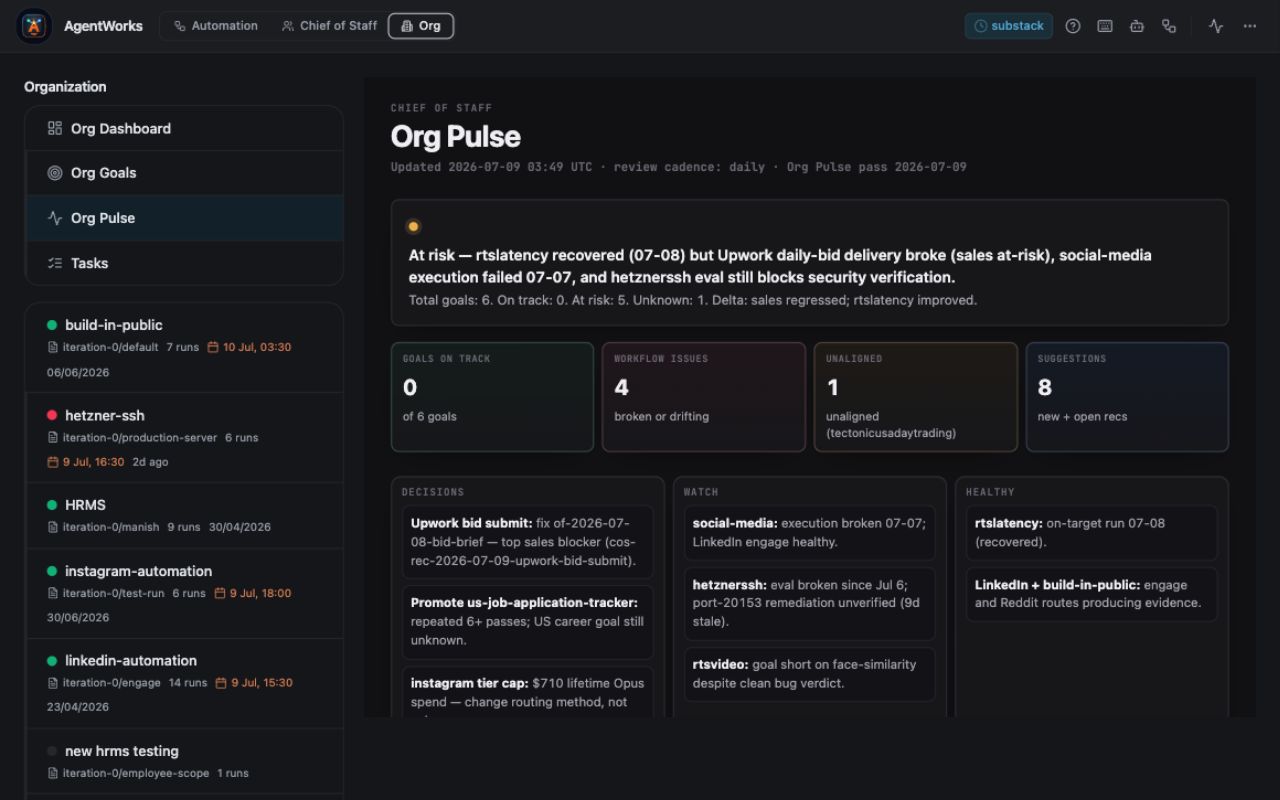
Task: Click the file icon beside iteration-0/production-server
Action: tap(53, 437)
